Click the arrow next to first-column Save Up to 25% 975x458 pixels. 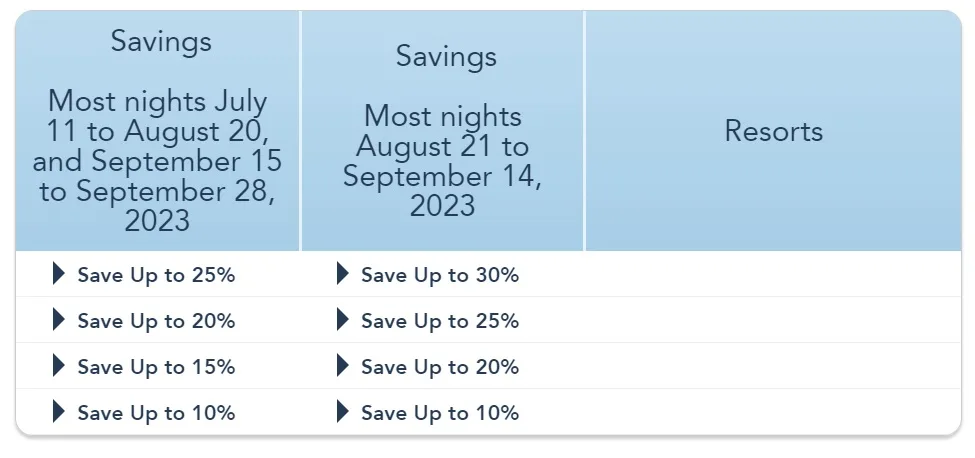click(58, 273)
